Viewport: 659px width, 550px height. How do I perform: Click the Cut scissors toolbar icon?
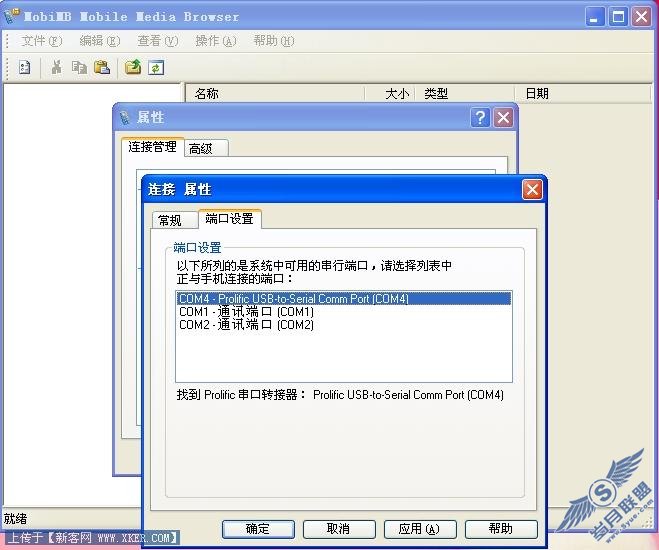click(56, 67)
